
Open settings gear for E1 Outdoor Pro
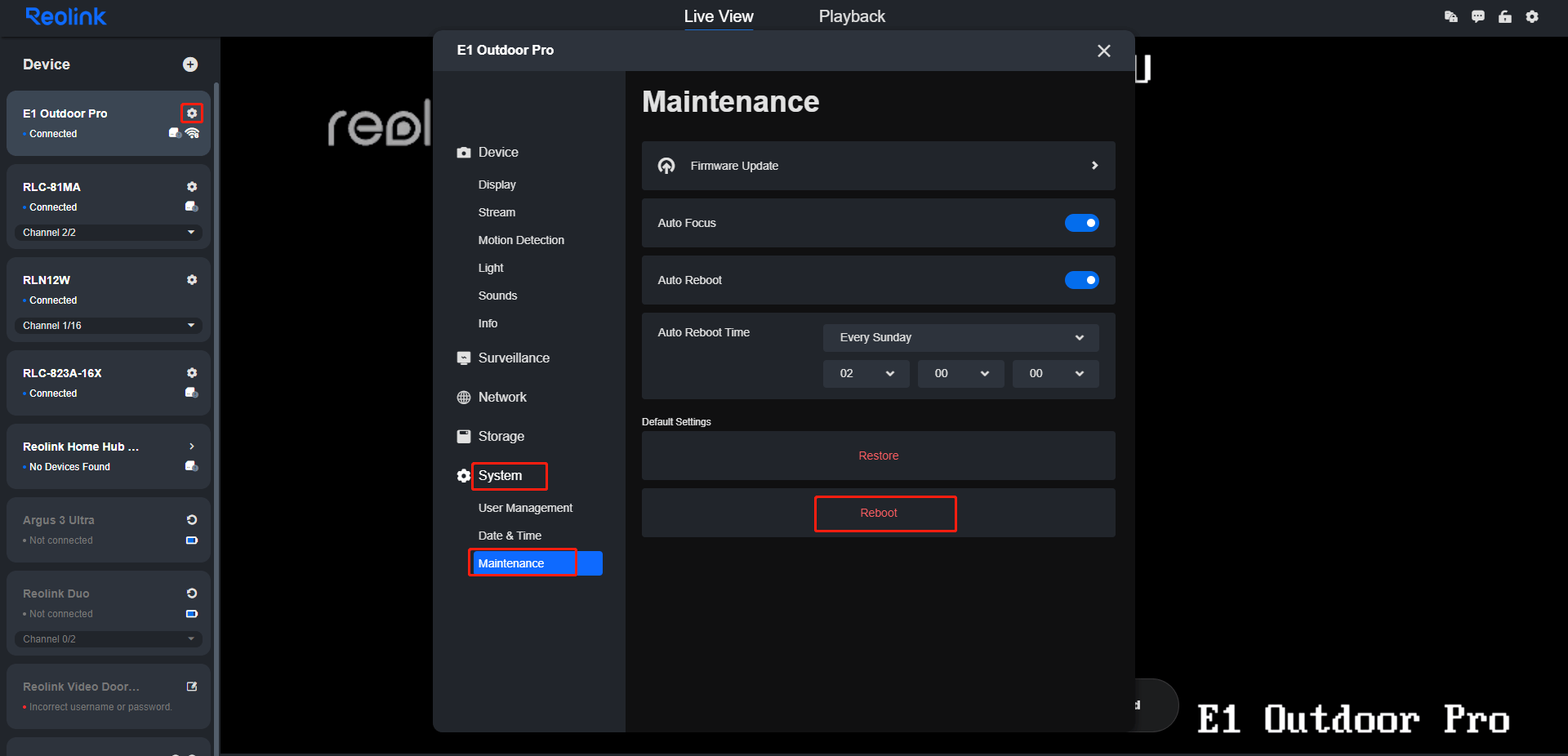[x=192, y=113]
